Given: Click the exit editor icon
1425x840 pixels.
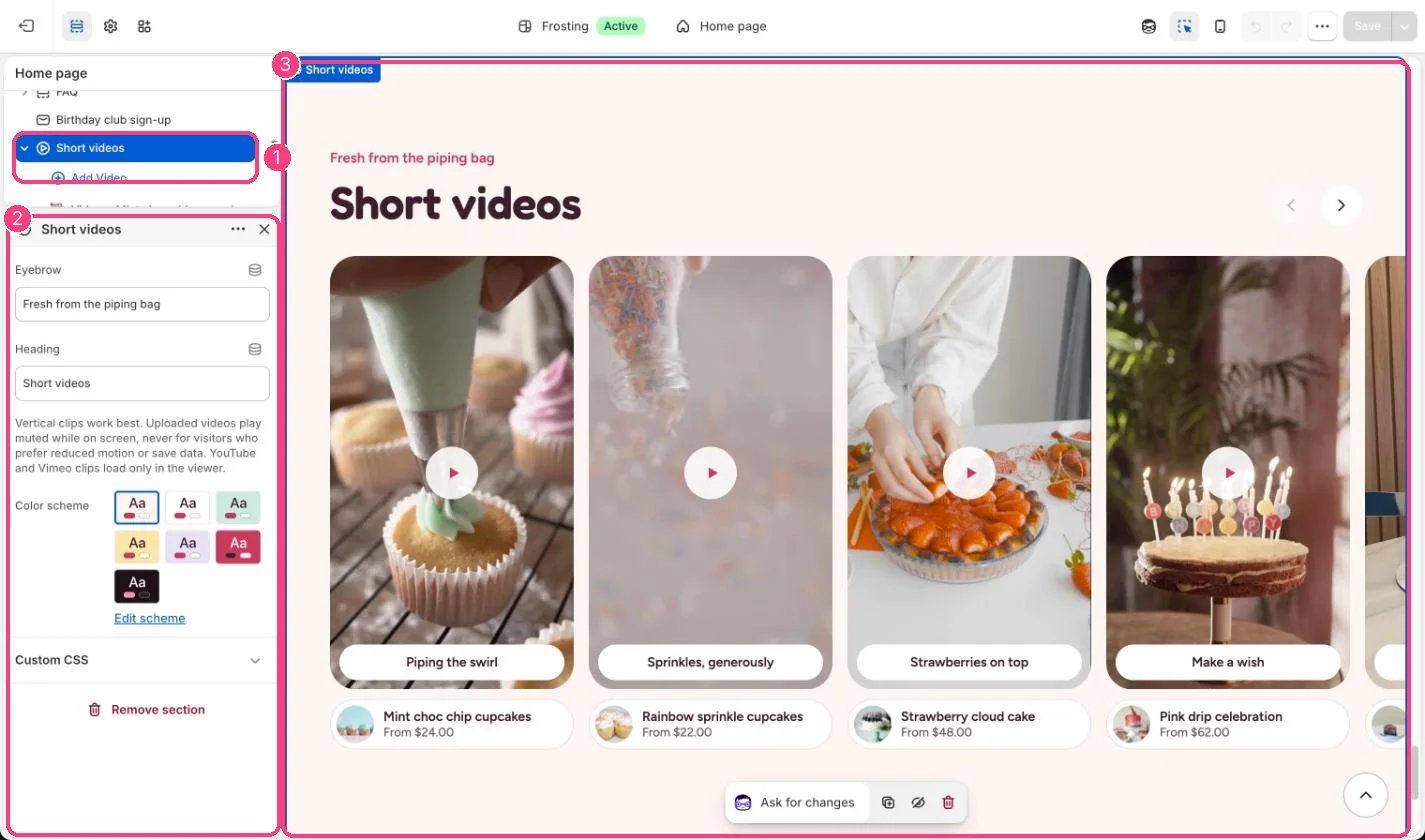Looking at the screenshot, I should coord(27,26).
